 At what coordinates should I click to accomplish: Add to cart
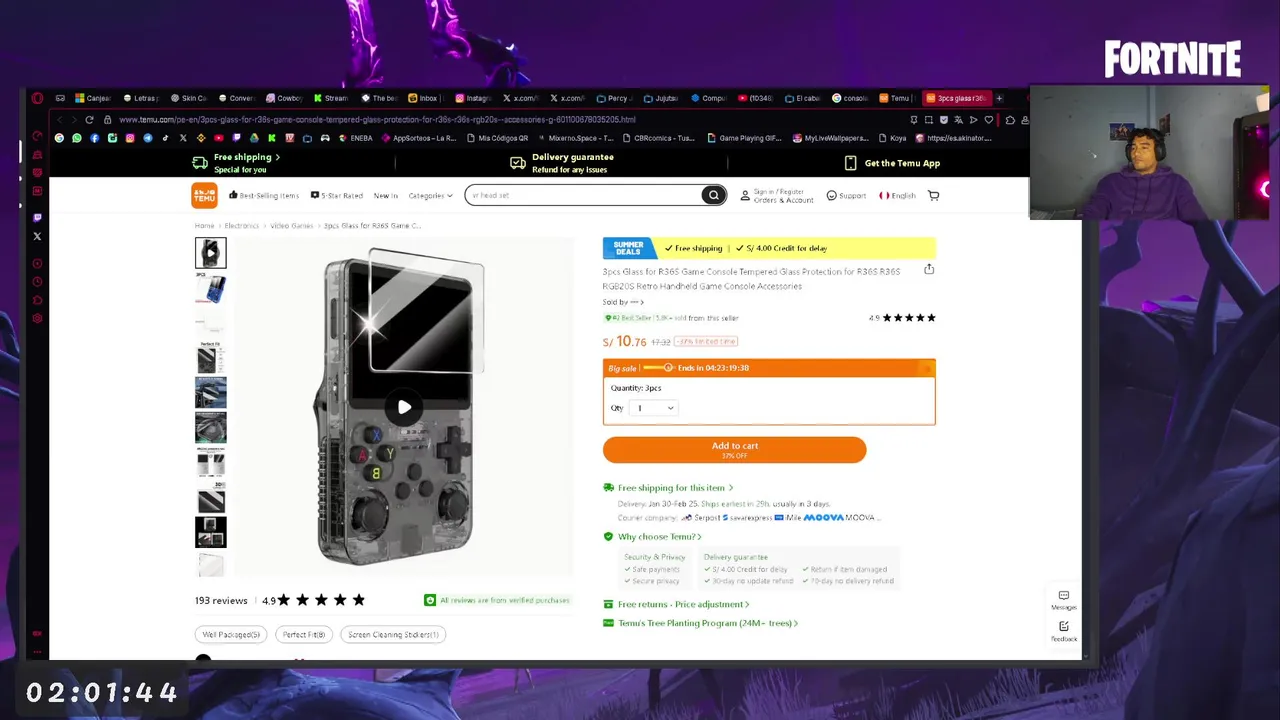point(734,449)
